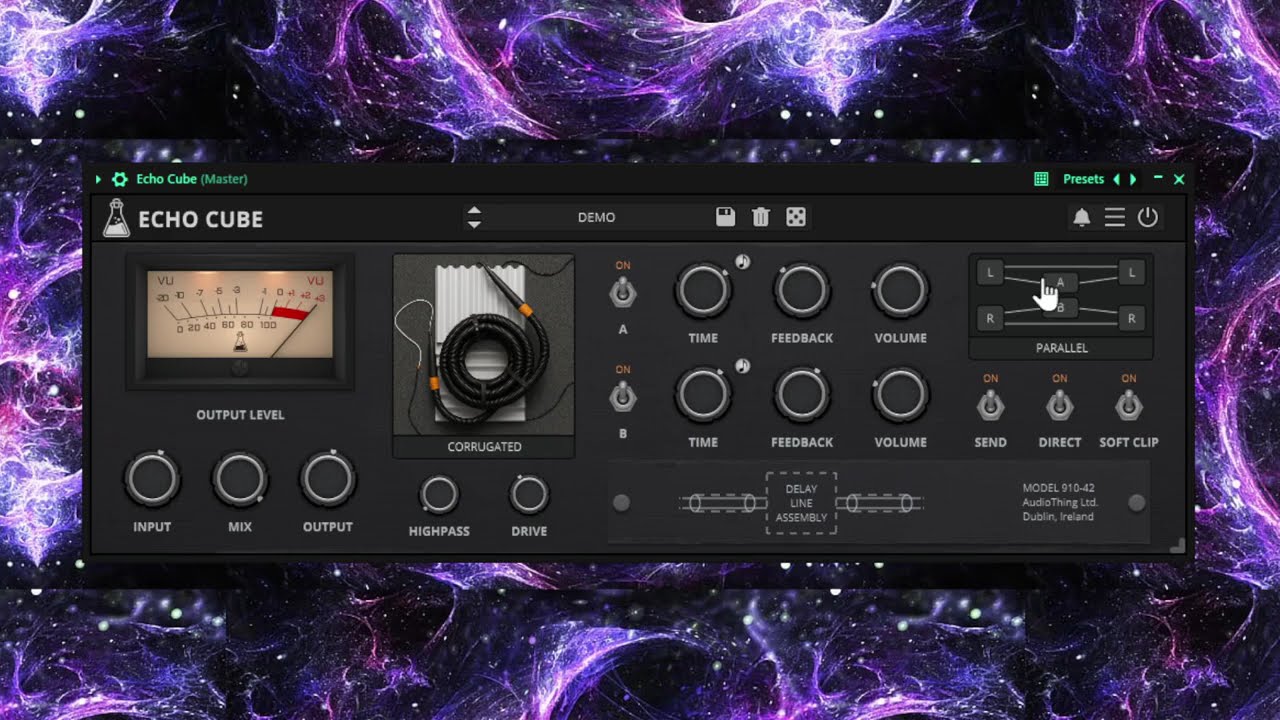
Task: Click the delay A TIME knob
Action: [703, 291]
